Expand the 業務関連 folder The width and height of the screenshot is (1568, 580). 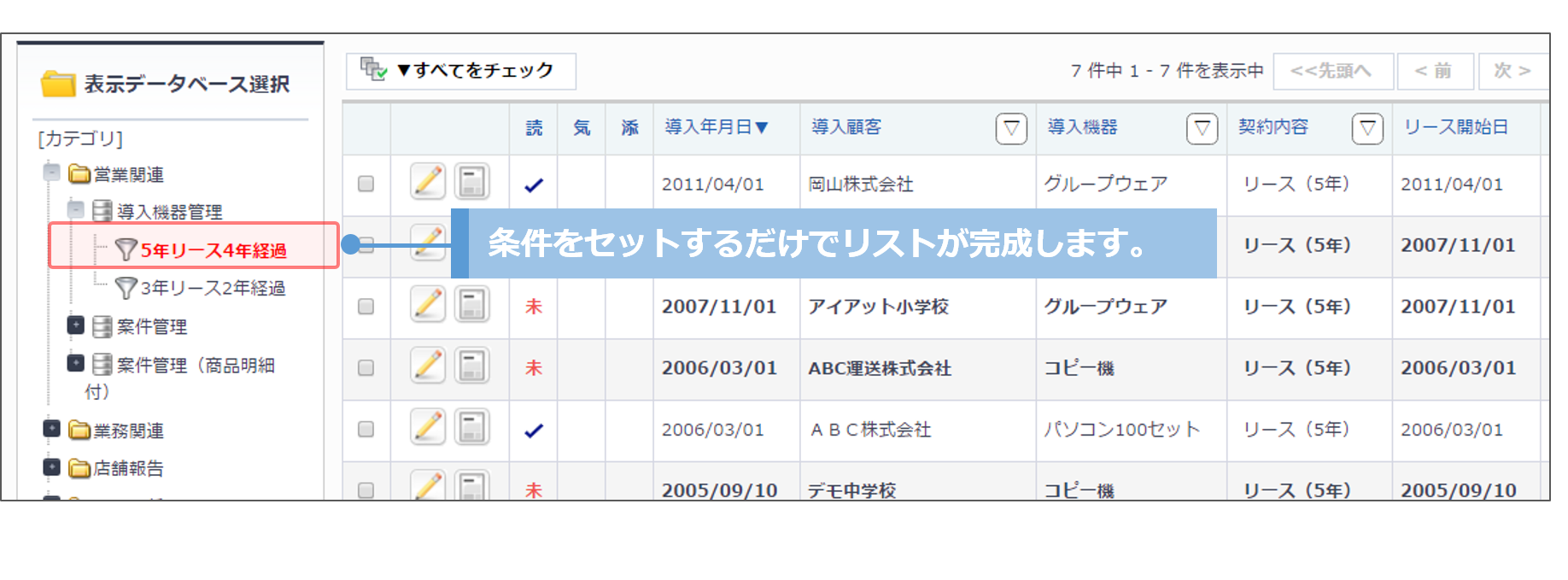pyautogui.click(x=52, y=429)
